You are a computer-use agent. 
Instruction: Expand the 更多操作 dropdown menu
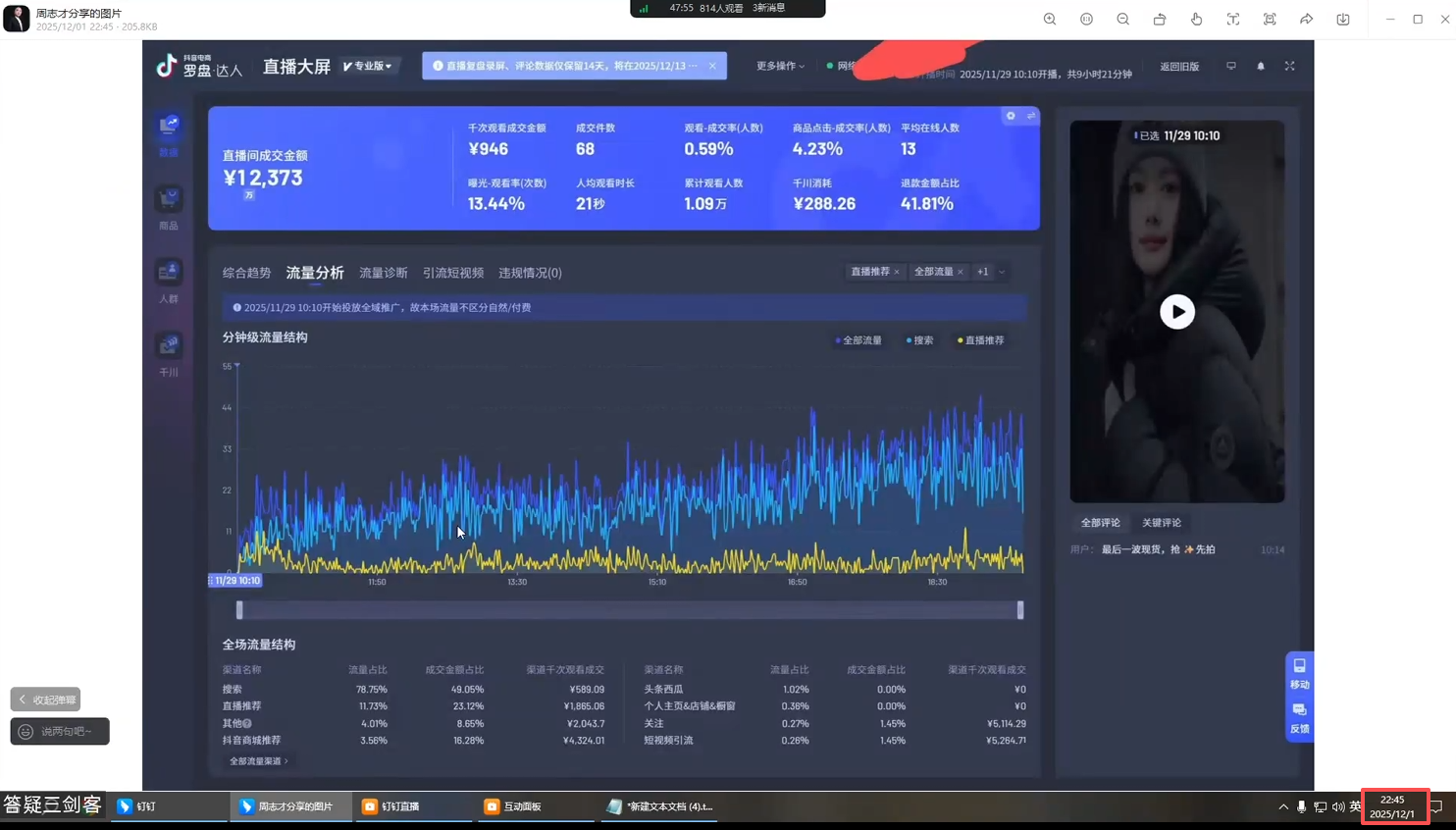point(780,67)
